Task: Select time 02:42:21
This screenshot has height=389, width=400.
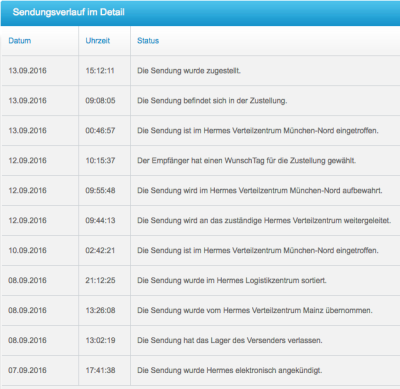Action: click(x=100, y=251)
